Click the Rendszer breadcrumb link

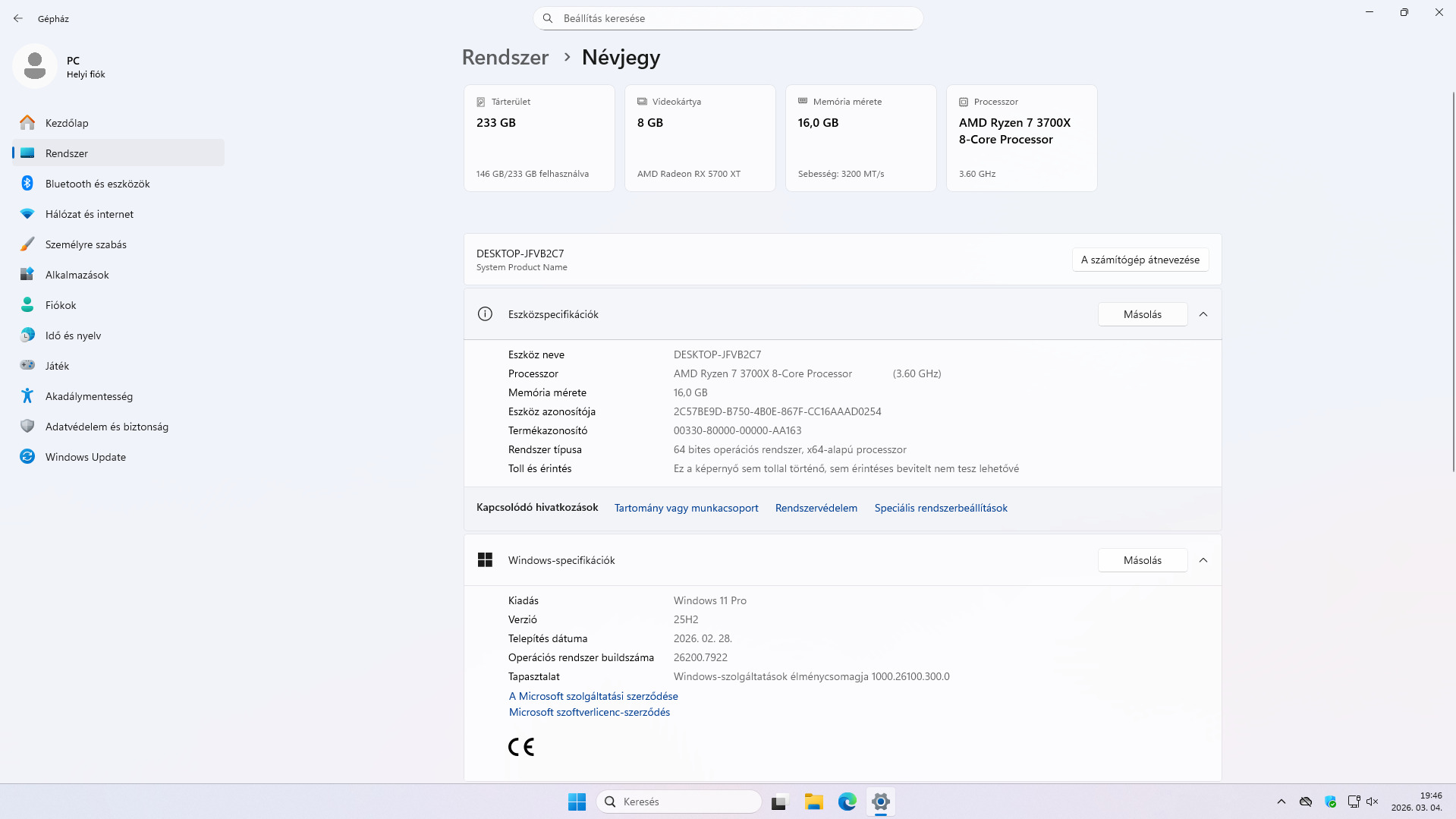click(x=505, y=58)
